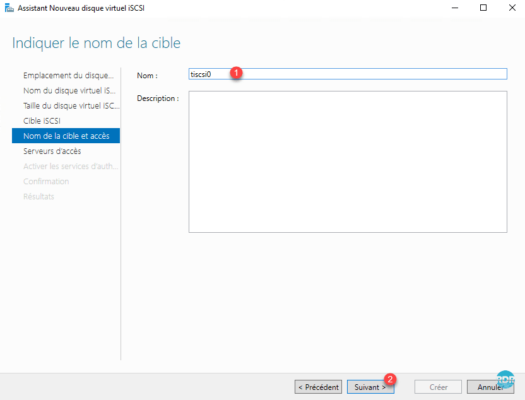Close the iSCSI virtual disk wizard

pyautogui.click(x=512, y=8)
